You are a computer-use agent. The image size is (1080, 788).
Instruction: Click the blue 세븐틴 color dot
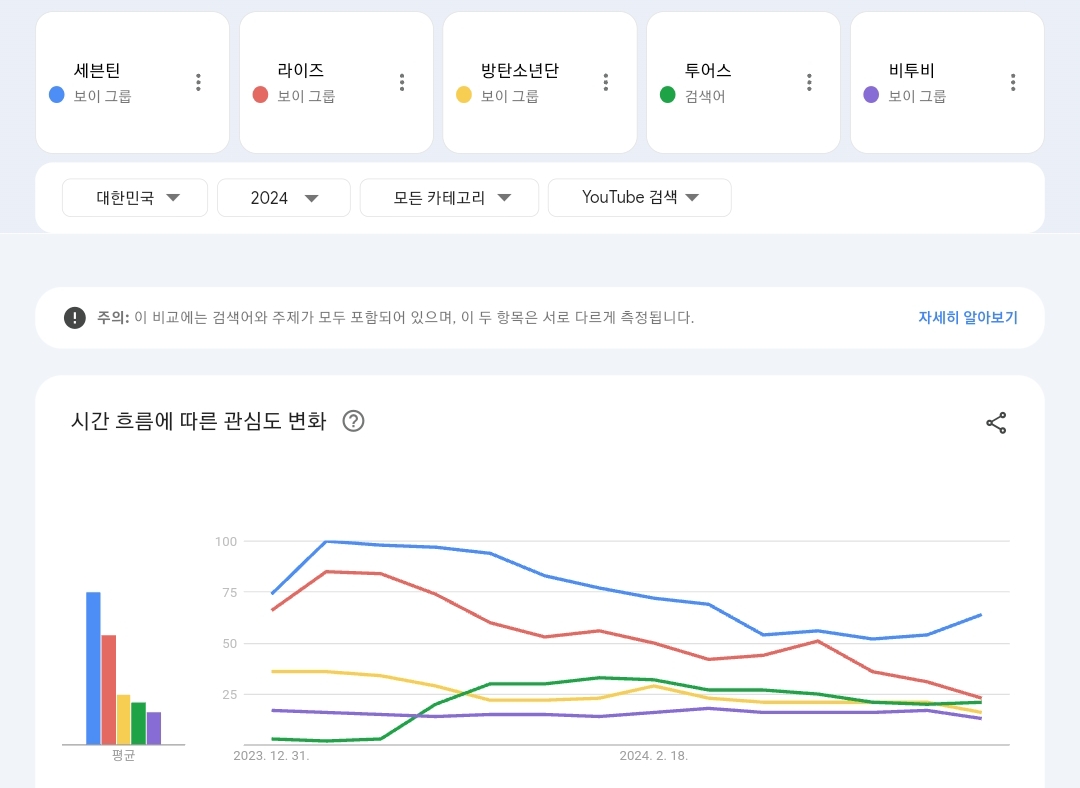pos(57,95)
